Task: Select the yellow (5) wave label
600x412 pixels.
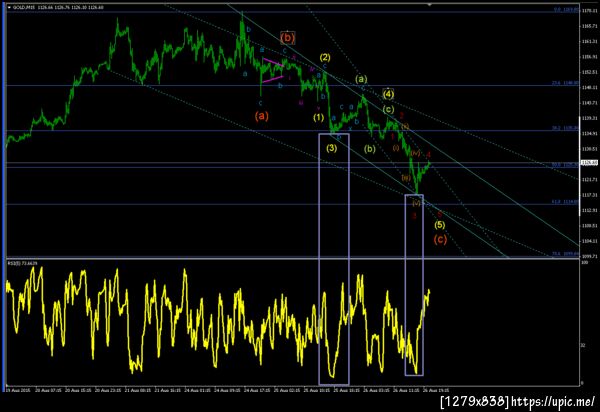Action: click(440, 225)
